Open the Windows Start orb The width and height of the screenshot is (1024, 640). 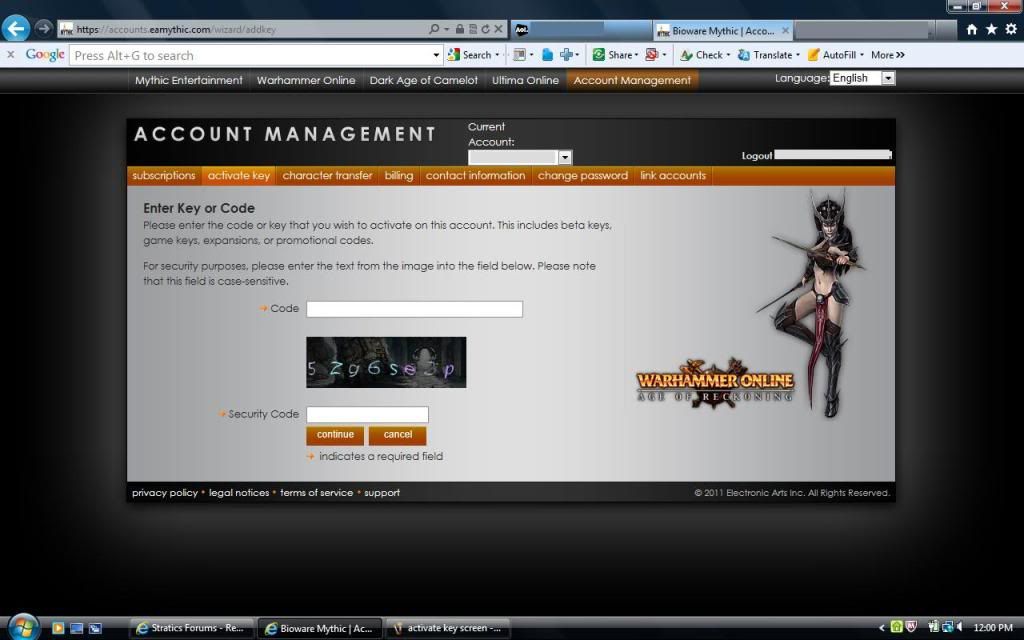click(x=23, y=628)
